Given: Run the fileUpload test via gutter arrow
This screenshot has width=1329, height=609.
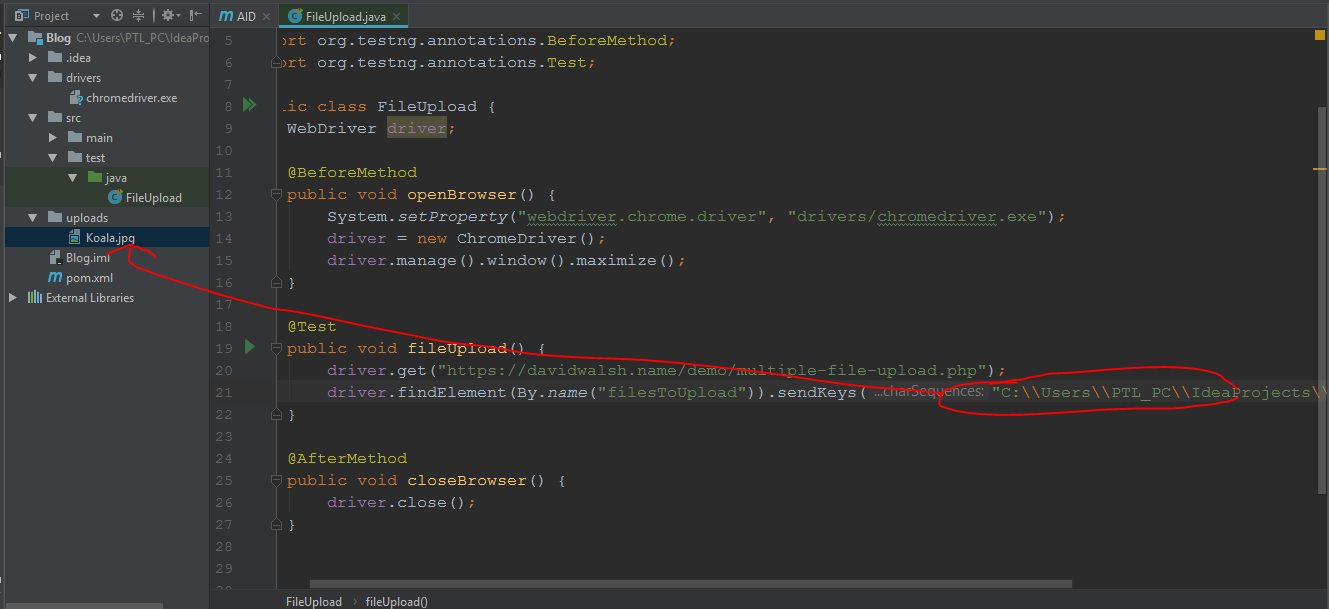Looking at the screenshot, I should [249, 347].
